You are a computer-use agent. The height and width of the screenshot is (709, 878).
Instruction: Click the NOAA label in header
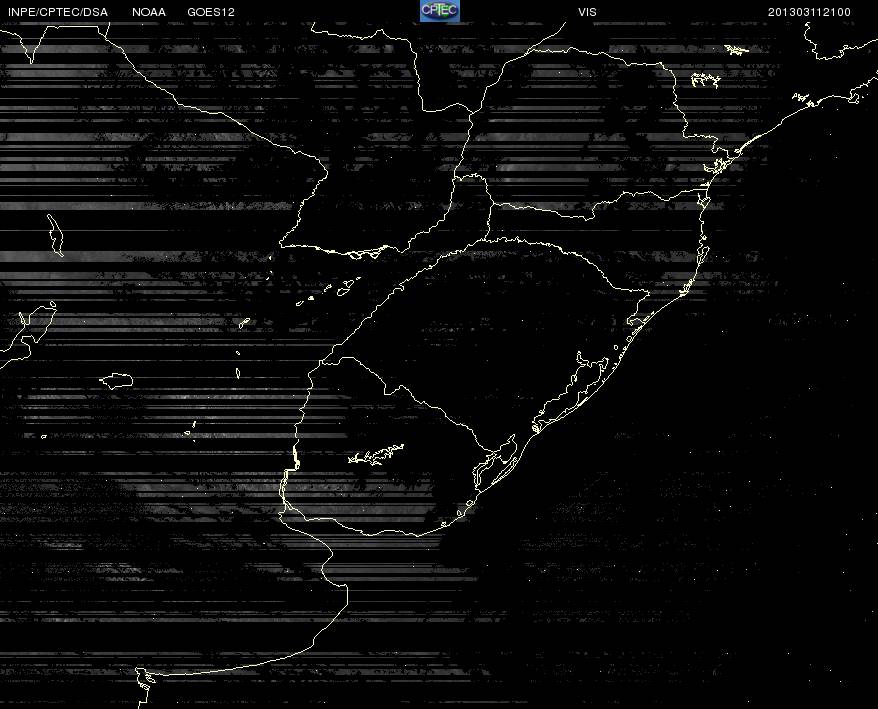pyautogui.click(x=149, y=12)
